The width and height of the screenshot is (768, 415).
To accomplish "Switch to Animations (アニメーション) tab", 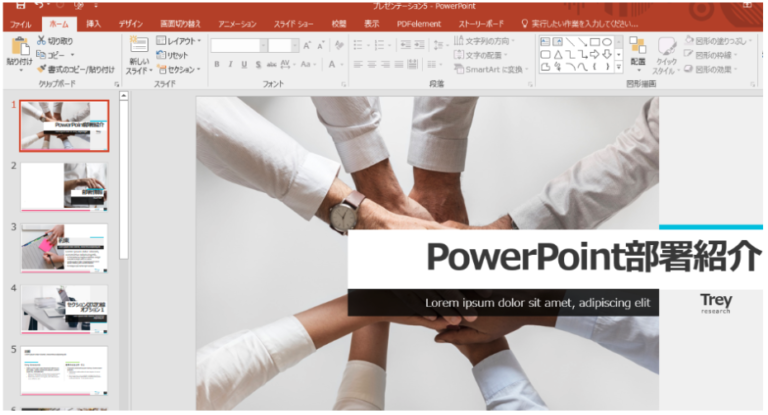I will point(237,24).
